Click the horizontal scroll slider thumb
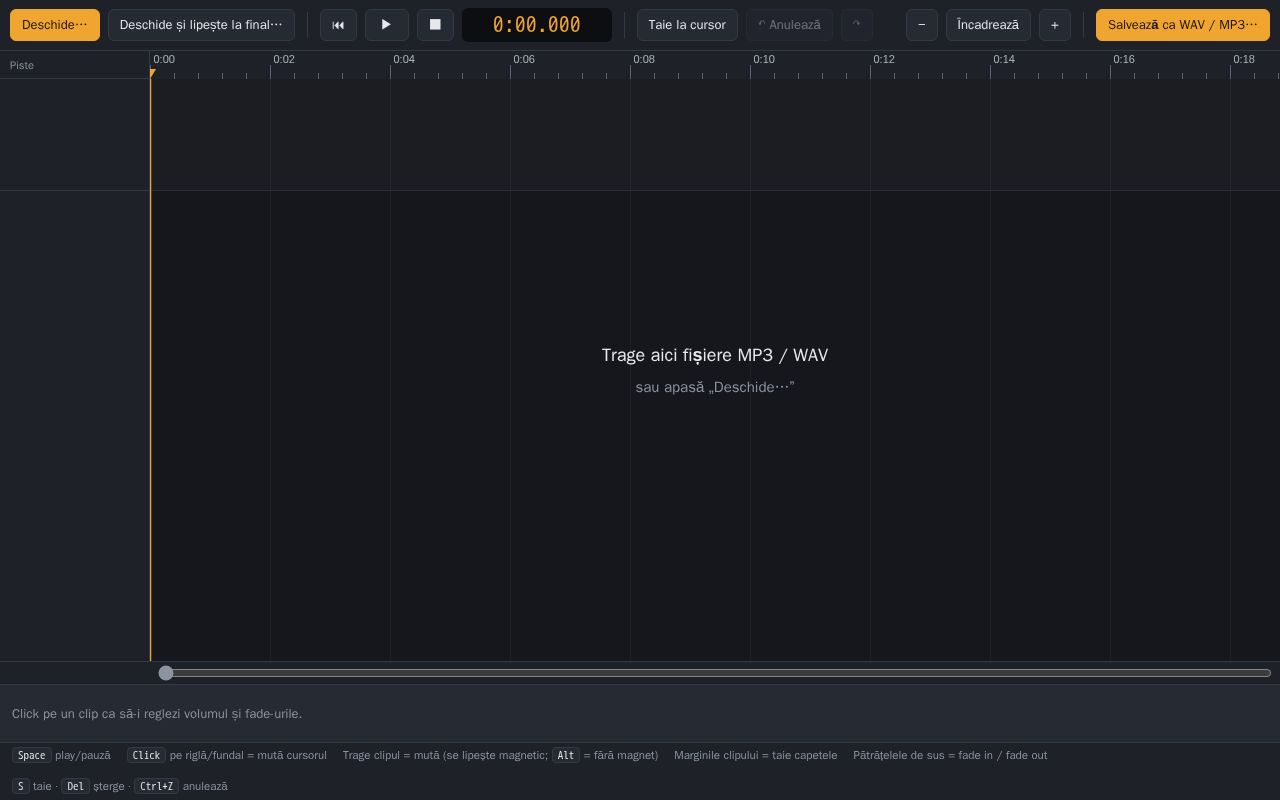This screenshot has width=1280, height=800. click(x=166, y=673)
